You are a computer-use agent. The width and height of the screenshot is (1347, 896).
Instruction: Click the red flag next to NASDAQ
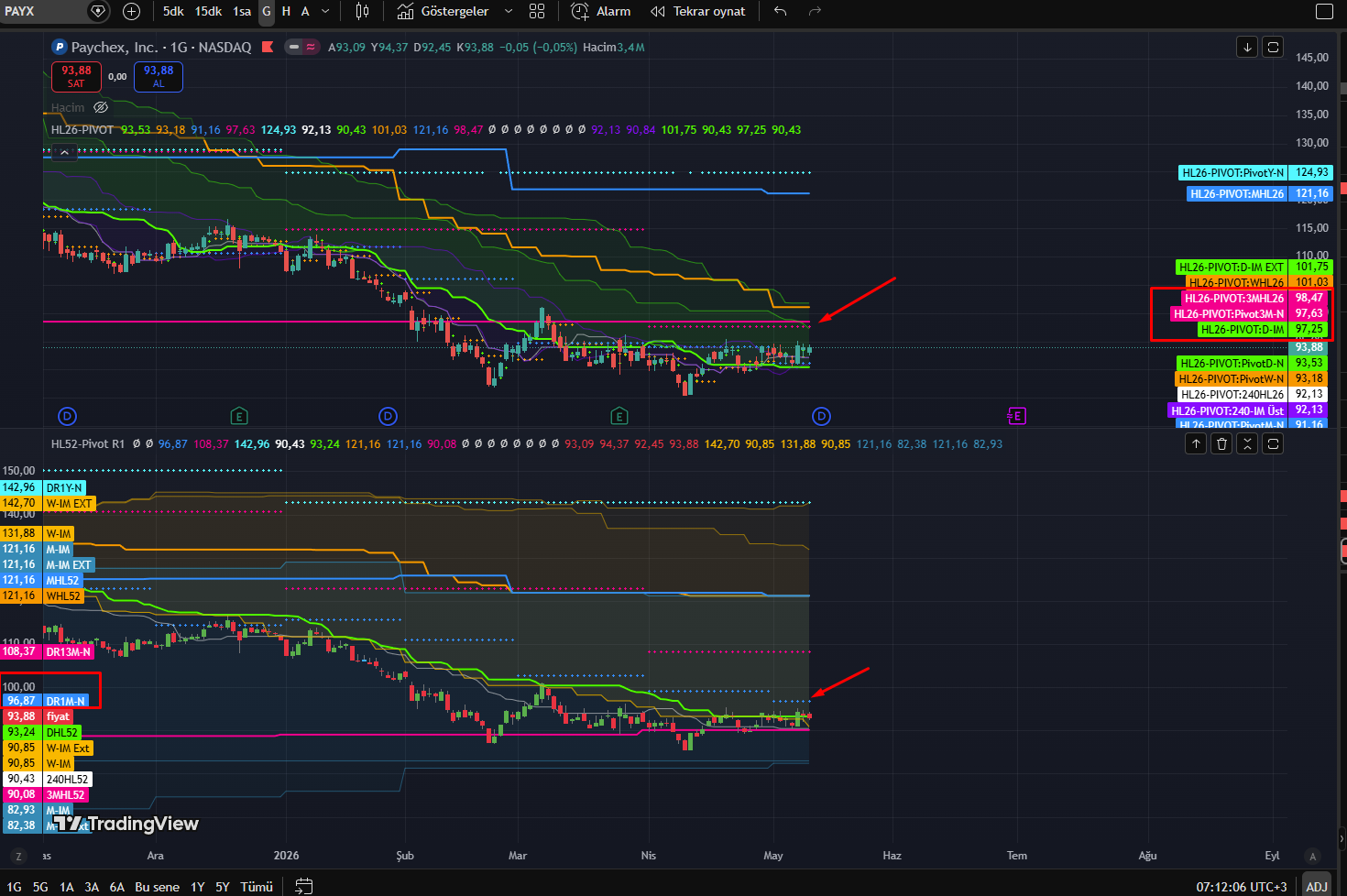click(268, 47)
